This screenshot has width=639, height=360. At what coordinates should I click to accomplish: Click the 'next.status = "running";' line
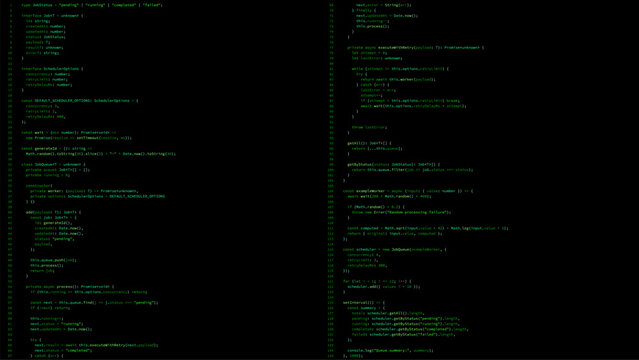pos(57,323)
